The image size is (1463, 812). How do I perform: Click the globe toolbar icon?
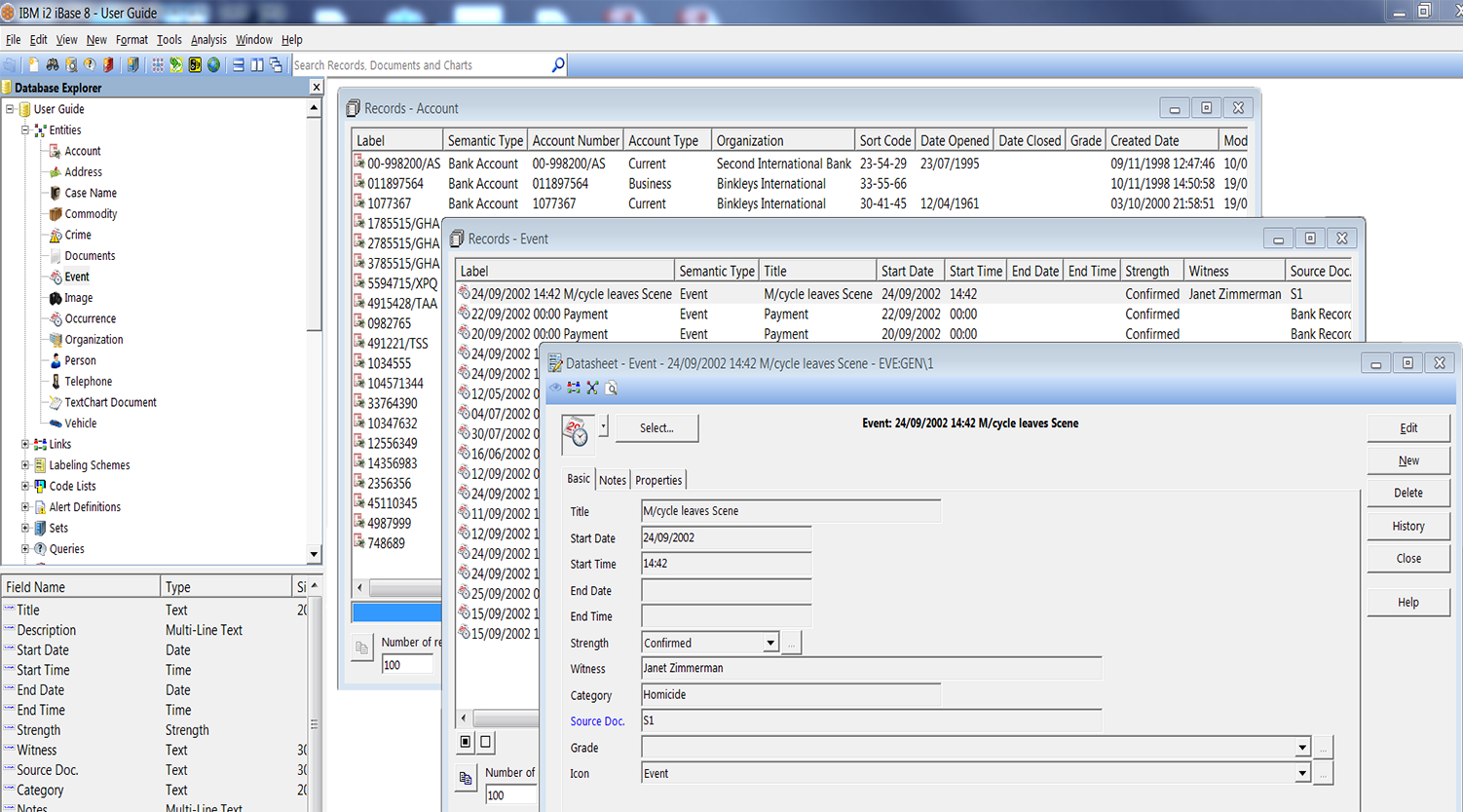tap(213, 65)
